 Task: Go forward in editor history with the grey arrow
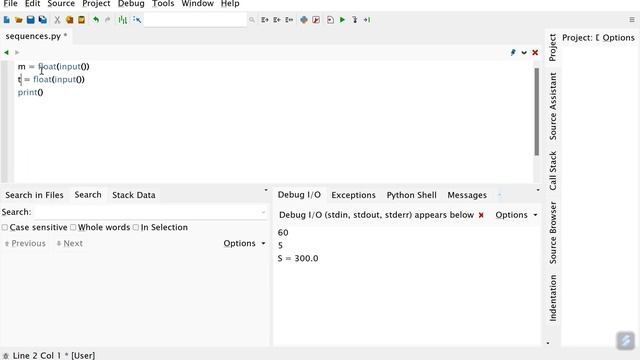[x=17, y=52]
